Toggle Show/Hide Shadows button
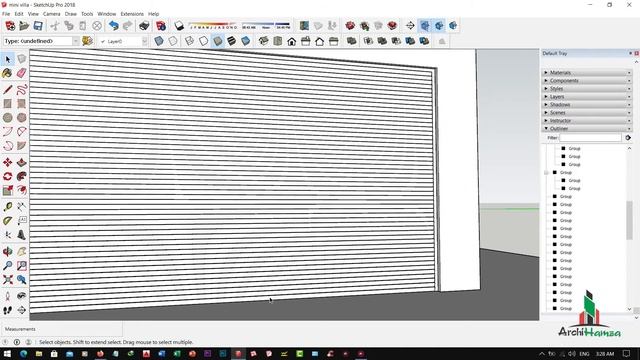 click(x=179, y=26)
